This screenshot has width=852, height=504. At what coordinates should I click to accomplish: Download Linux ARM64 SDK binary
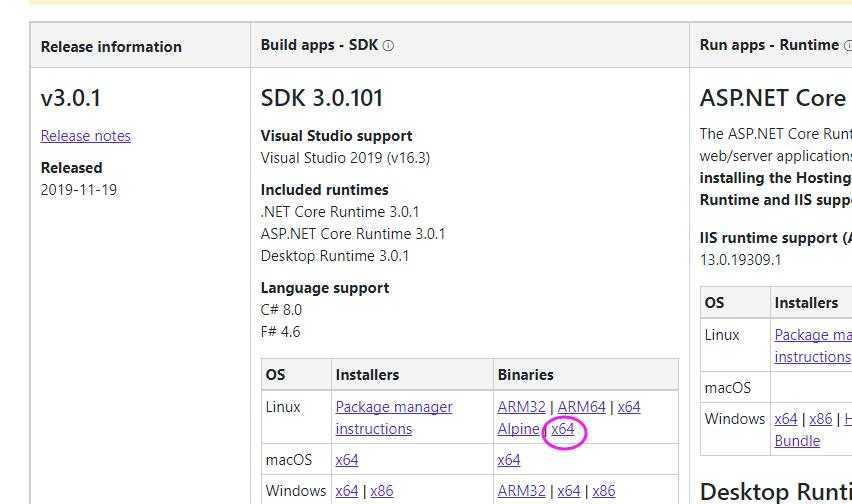click(581, 407)
